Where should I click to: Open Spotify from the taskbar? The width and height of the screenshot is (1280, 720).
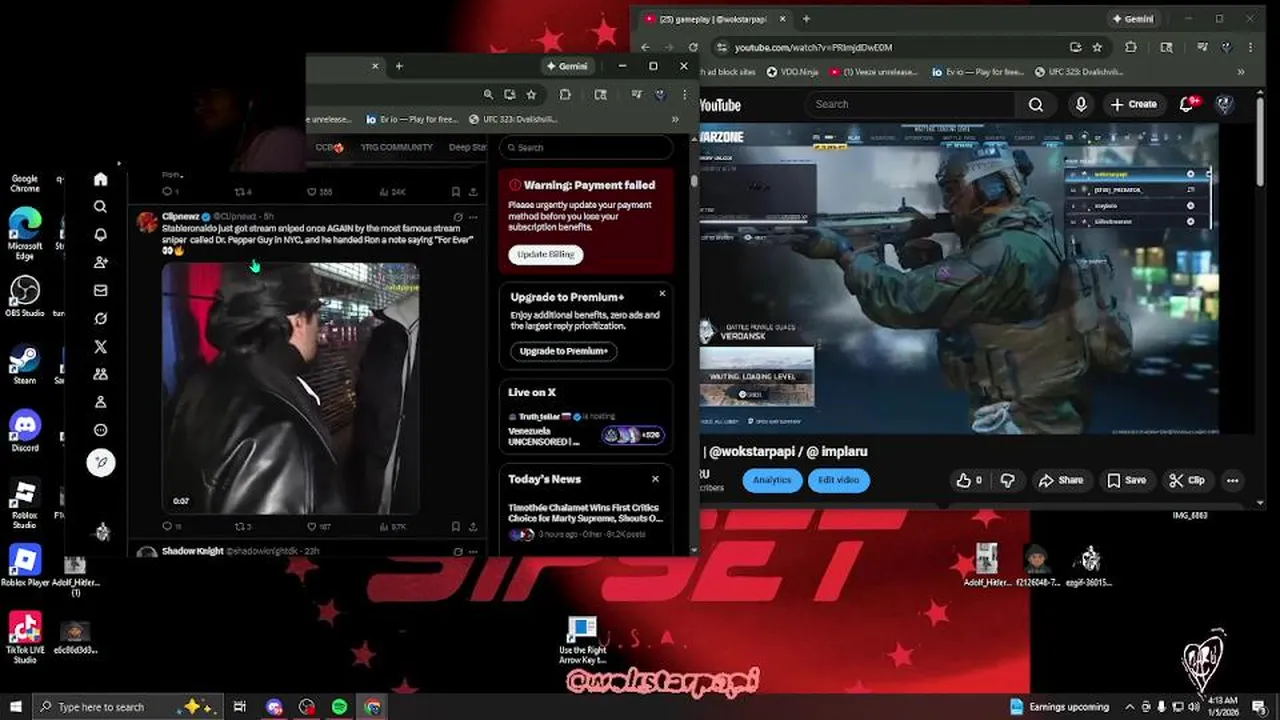point(339,707)
